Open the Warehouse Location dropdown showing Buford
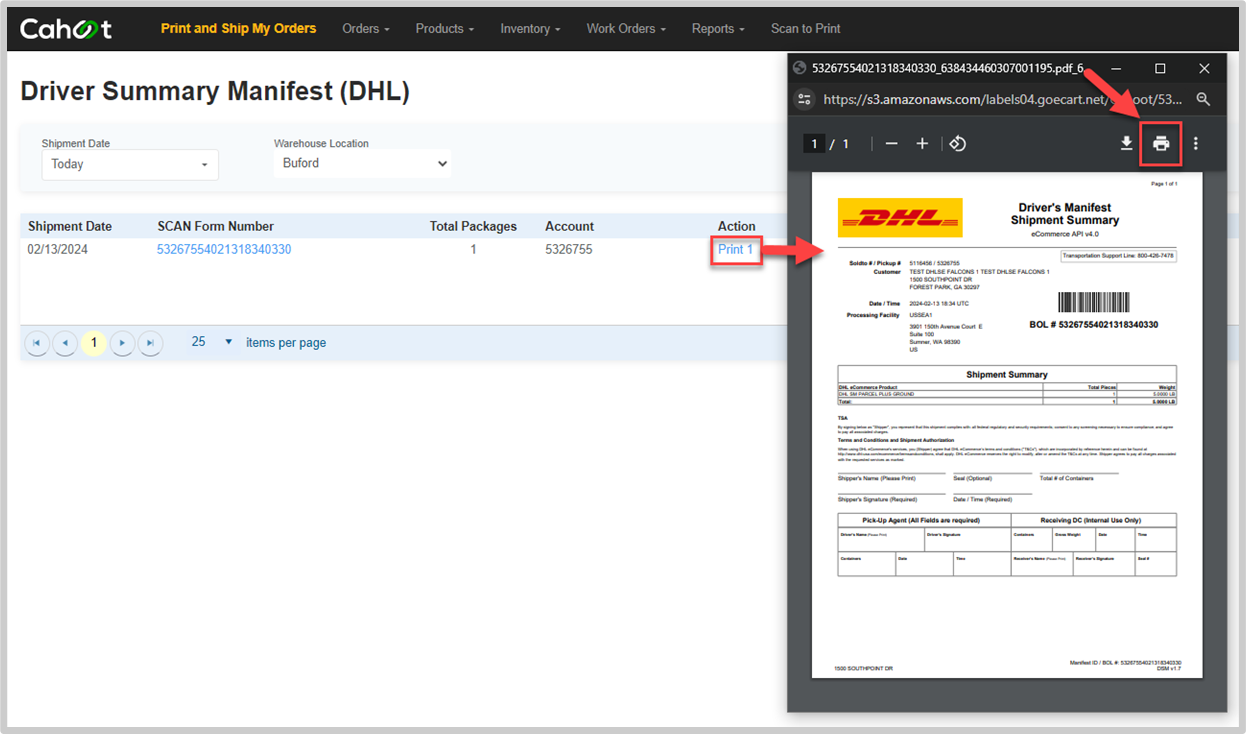 362,163
